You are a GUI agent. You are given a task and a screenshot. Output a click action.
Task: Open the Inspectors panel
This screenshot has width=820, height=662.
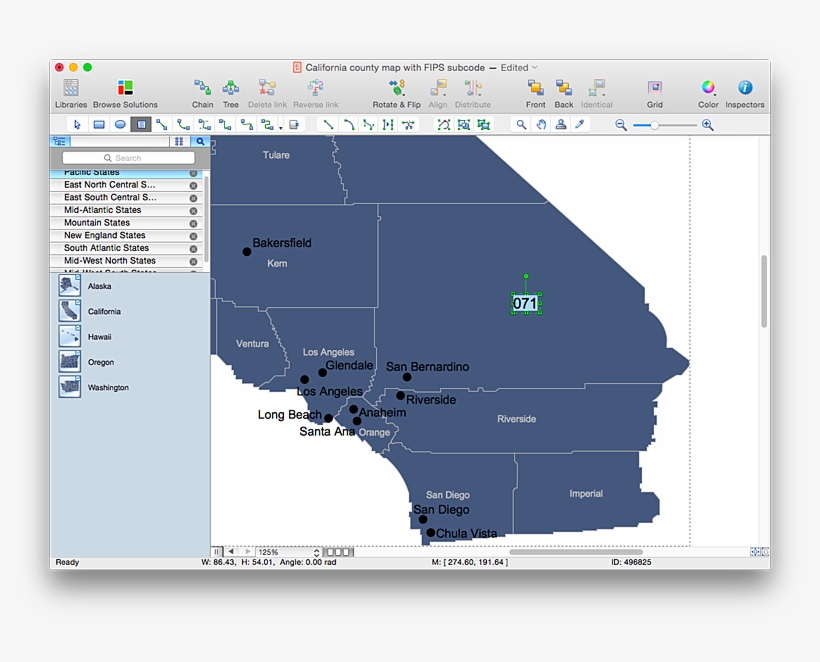tap(745, 94)
